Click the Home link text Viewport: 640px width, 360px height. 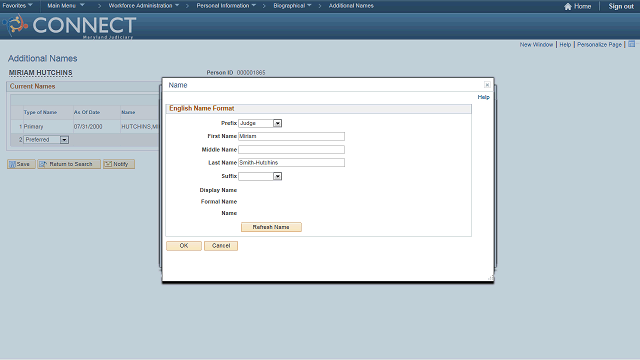582,6
